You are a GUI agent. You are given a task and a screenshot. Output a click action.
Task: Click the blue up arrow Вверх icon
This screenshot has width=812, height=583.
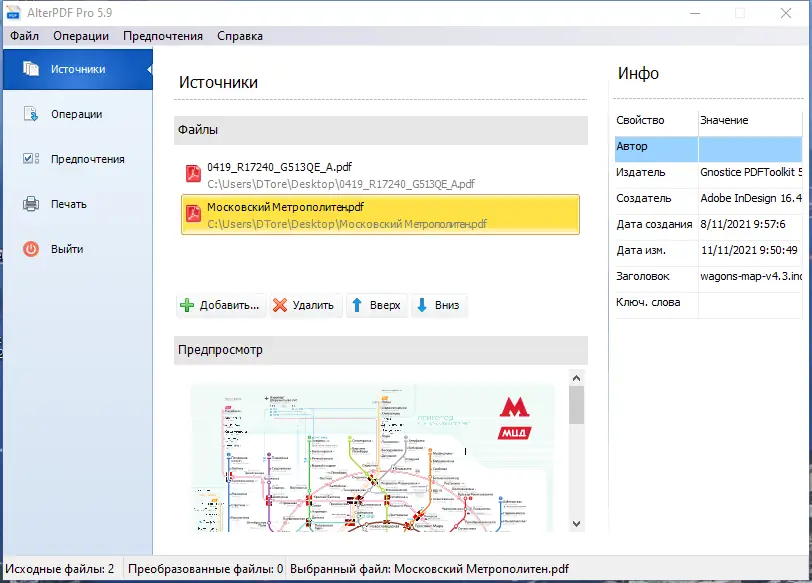(x=357, y=305)
